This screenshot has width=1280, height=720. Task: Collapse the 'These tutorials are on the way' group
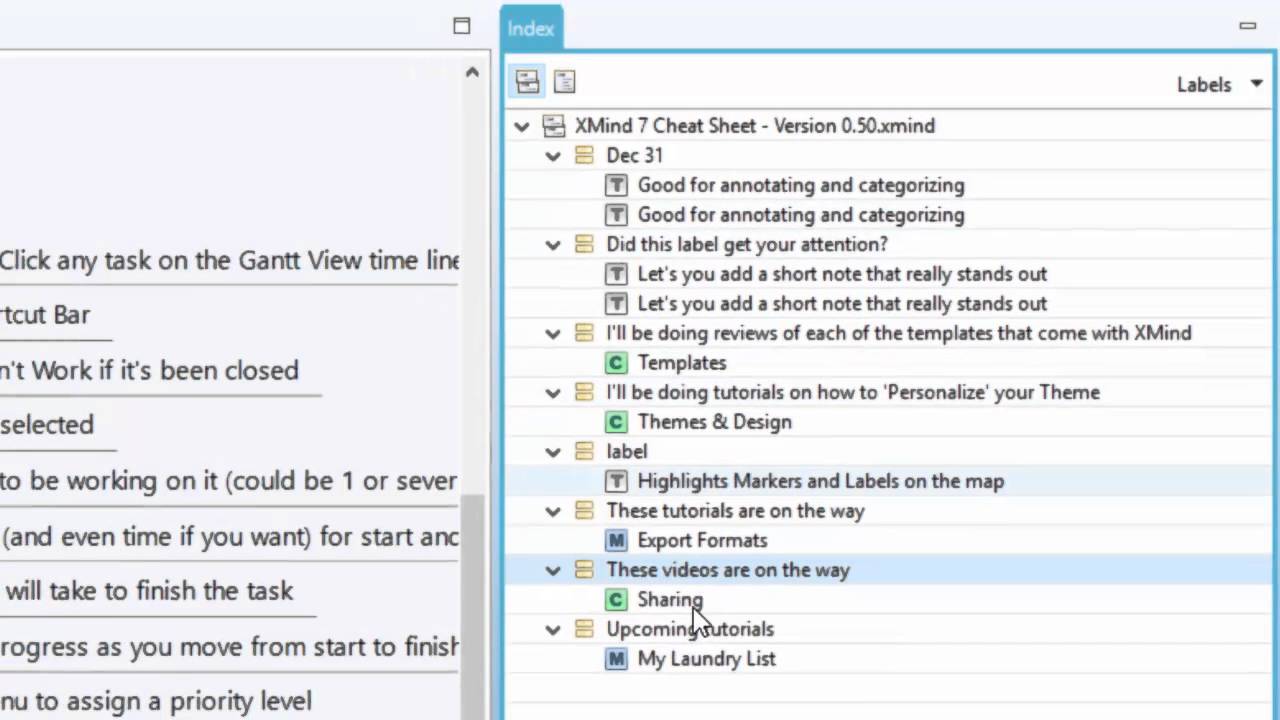pos(553,511)
